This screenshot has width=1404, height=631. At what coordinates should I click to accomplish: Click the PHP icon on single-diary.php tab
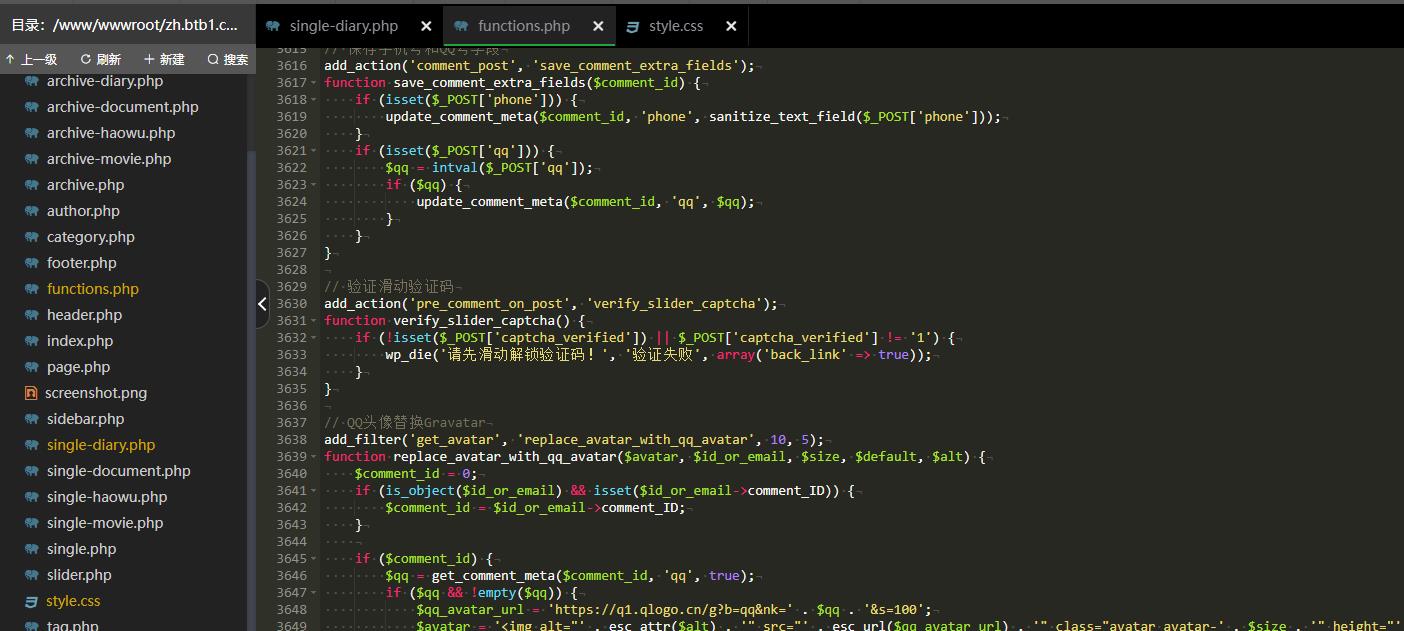tap(271, 26)
